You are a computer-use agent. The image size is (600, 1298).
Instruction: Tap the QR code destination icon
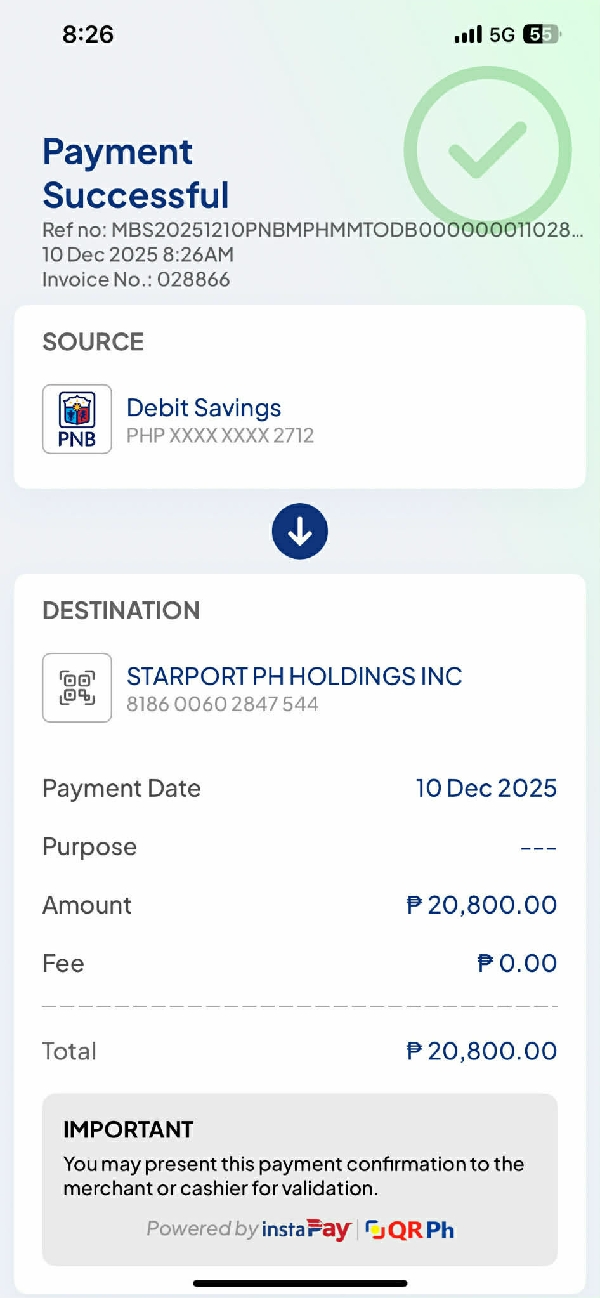[x=77, y=688]
